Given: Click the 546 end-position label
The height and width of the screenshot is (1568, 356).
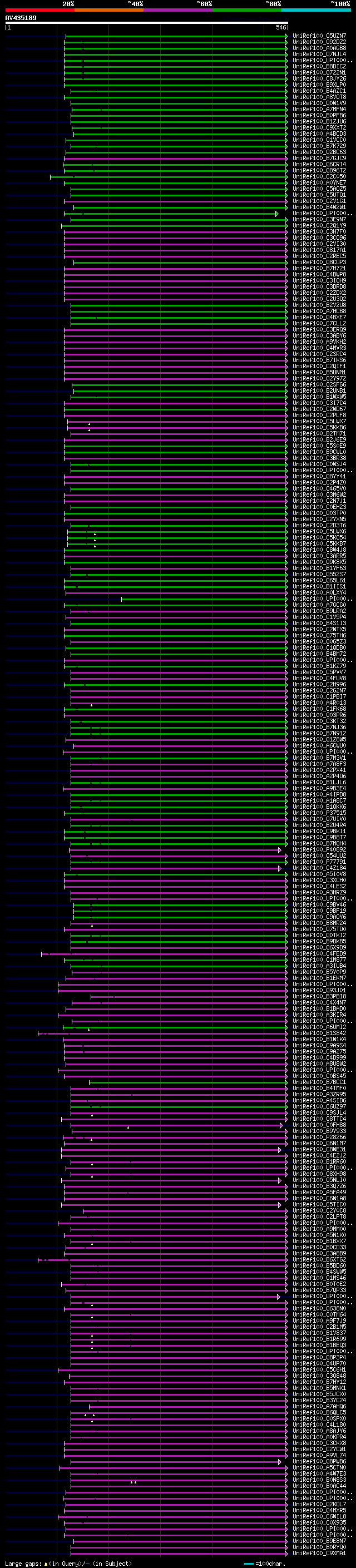Looking at the screenshot, I should click(281, 27).
